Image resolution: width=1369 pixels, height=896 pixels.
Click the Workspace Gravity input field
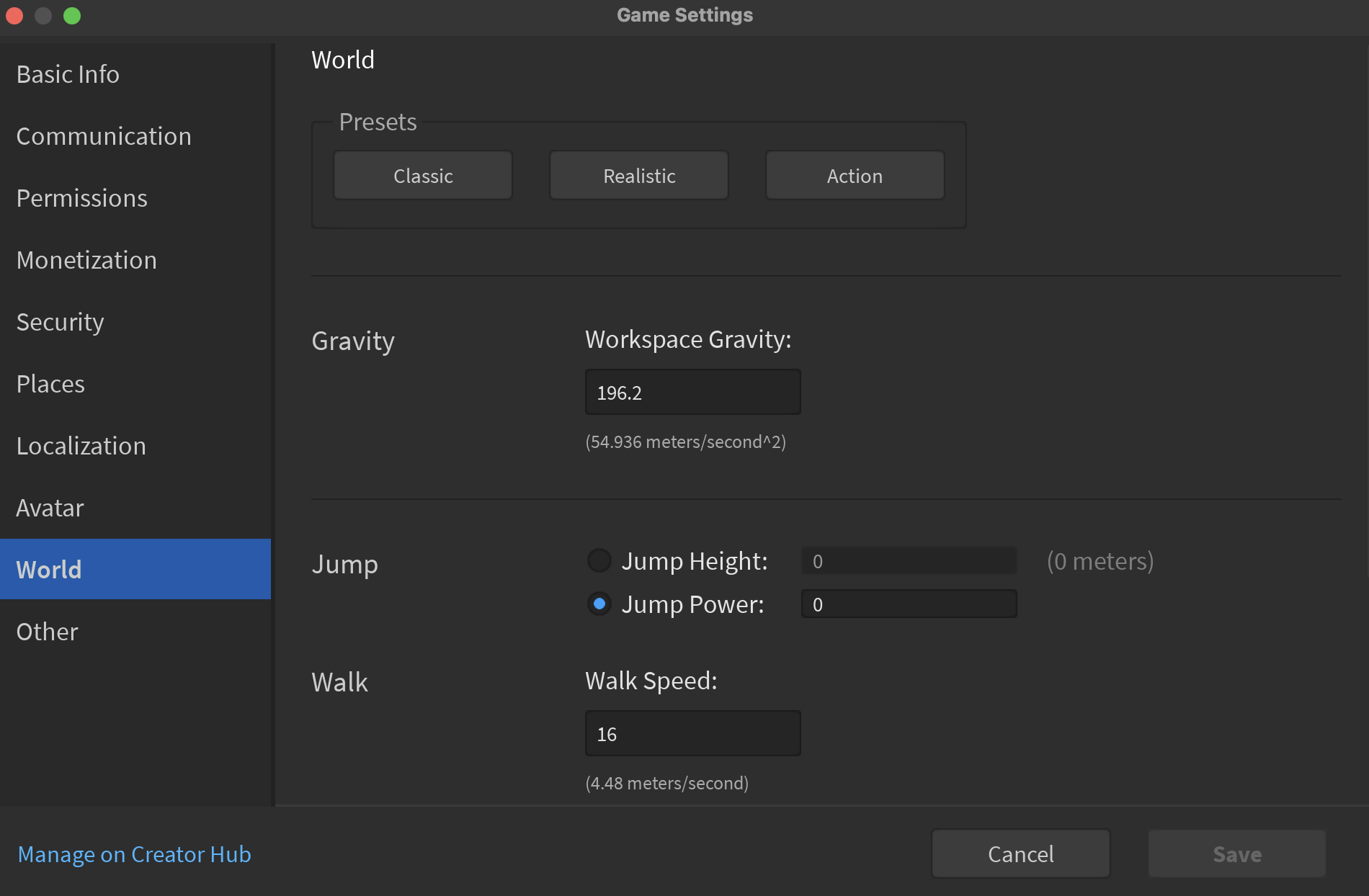[692, 393]
